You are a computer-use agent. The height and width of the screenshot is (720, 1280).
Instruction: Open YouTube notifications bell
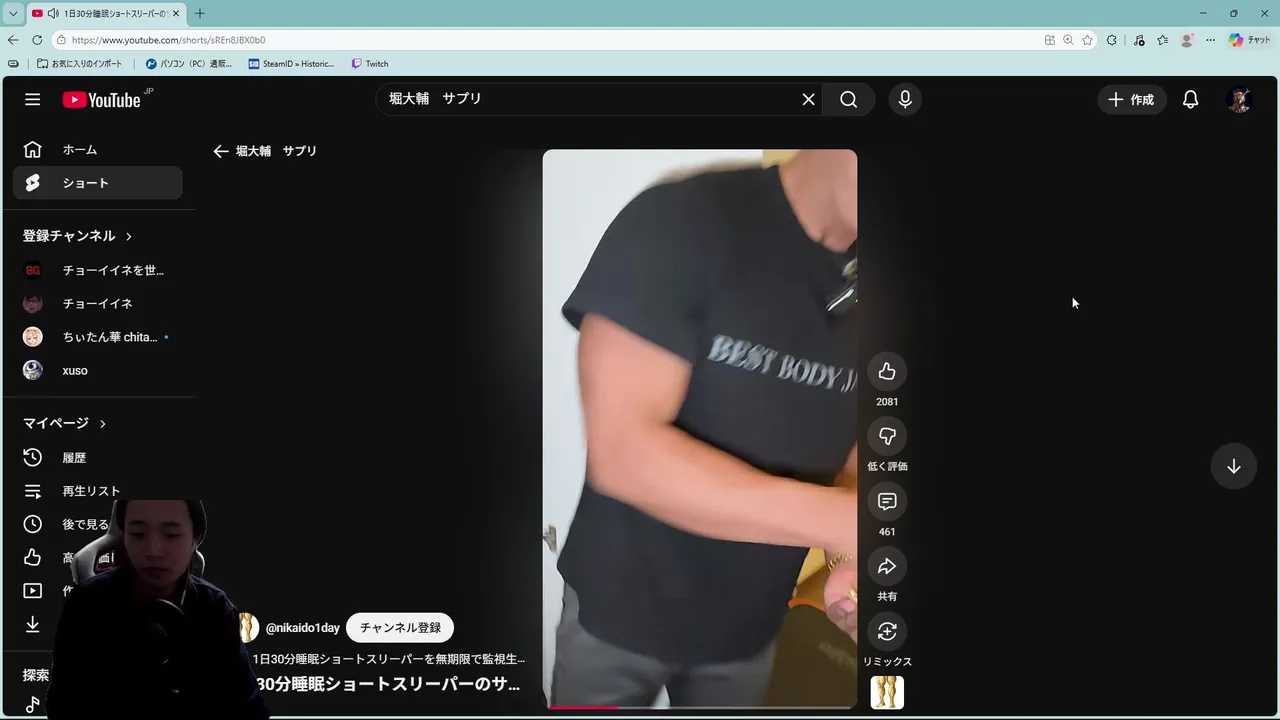point(1190,99)
